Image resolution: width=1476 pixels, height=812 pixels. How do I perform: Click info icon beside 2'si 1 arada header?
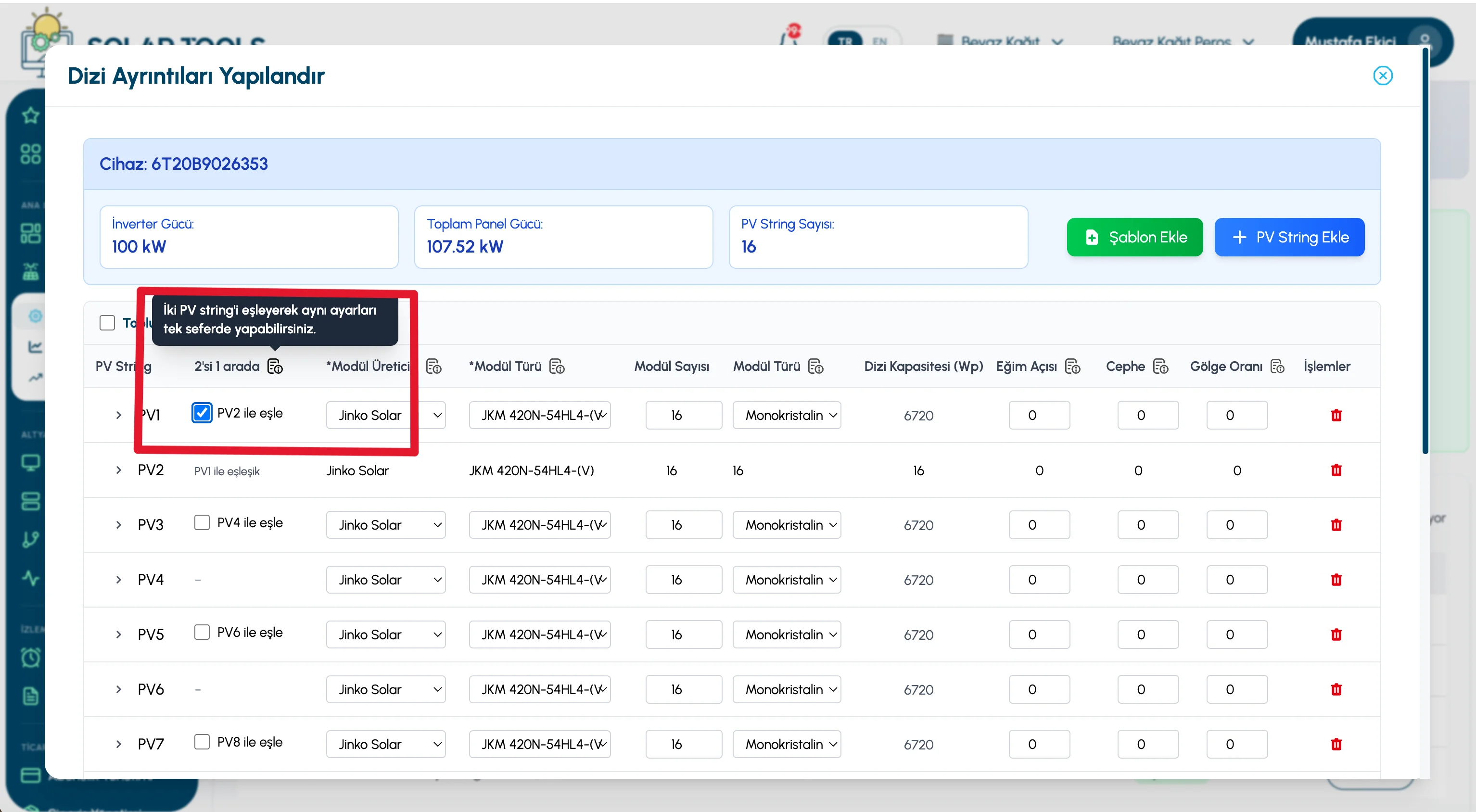pos(275,366)
